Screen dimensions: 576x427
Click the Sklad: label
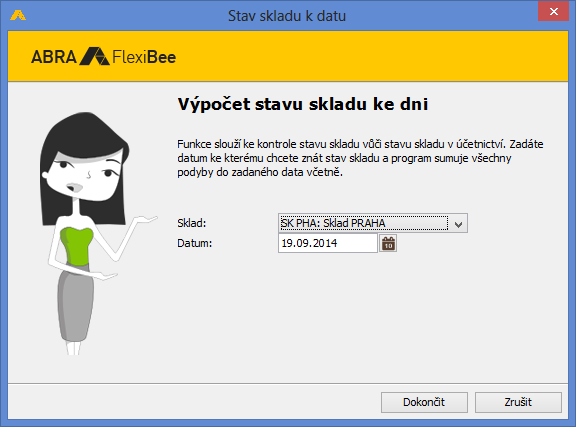tap(192, 223)
